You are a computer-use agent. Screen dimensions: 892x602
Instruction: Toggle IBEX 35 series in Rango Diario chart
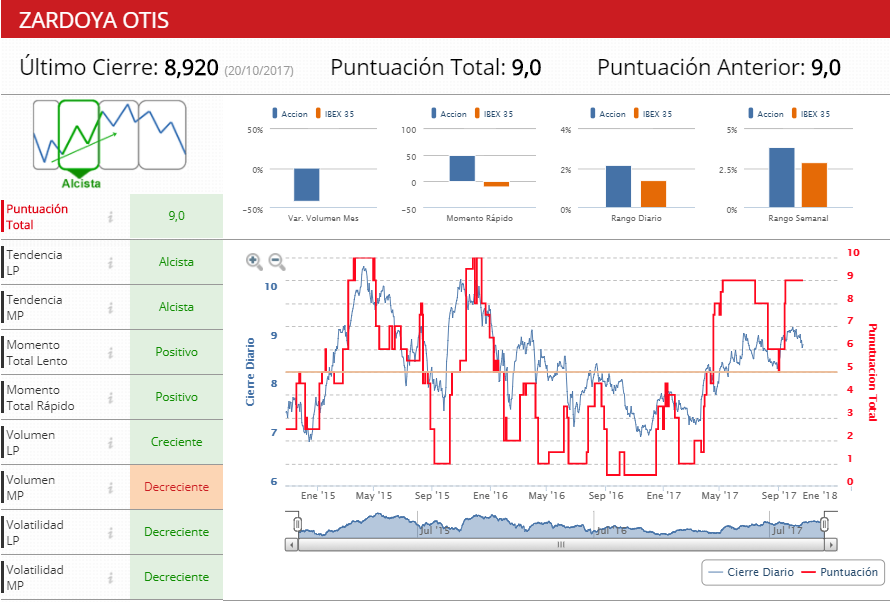[653, 114]
